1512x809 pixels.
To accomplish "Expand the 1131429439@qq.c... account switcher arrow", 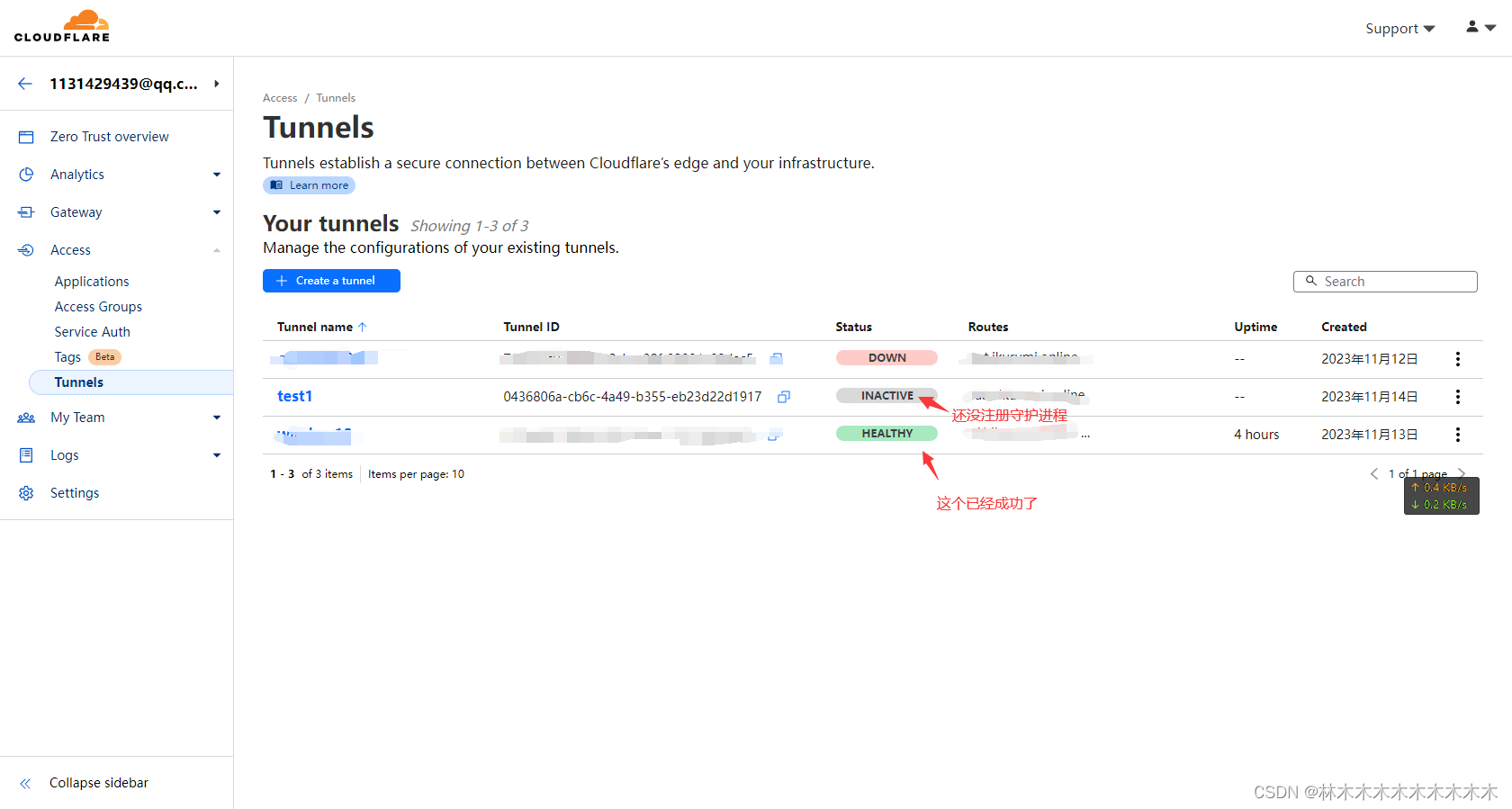I will [x=216, y=84].
